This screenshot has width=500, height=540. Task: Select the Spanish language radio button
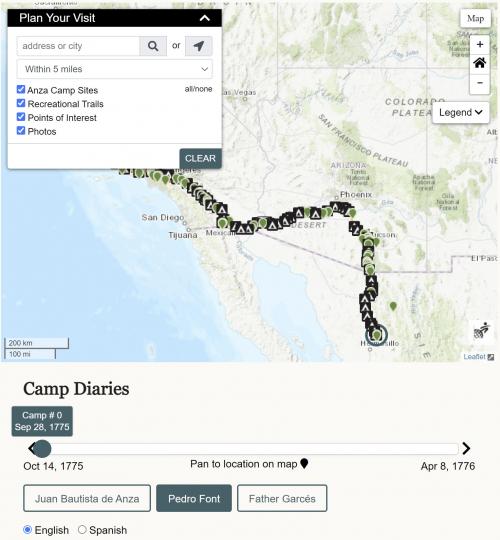point(82,529)
